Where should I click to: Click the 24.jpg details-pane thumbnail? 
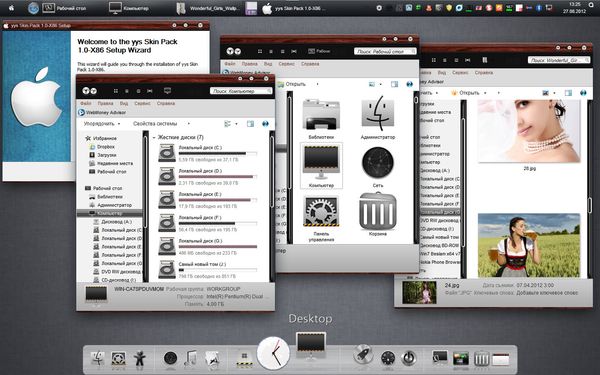419,293
